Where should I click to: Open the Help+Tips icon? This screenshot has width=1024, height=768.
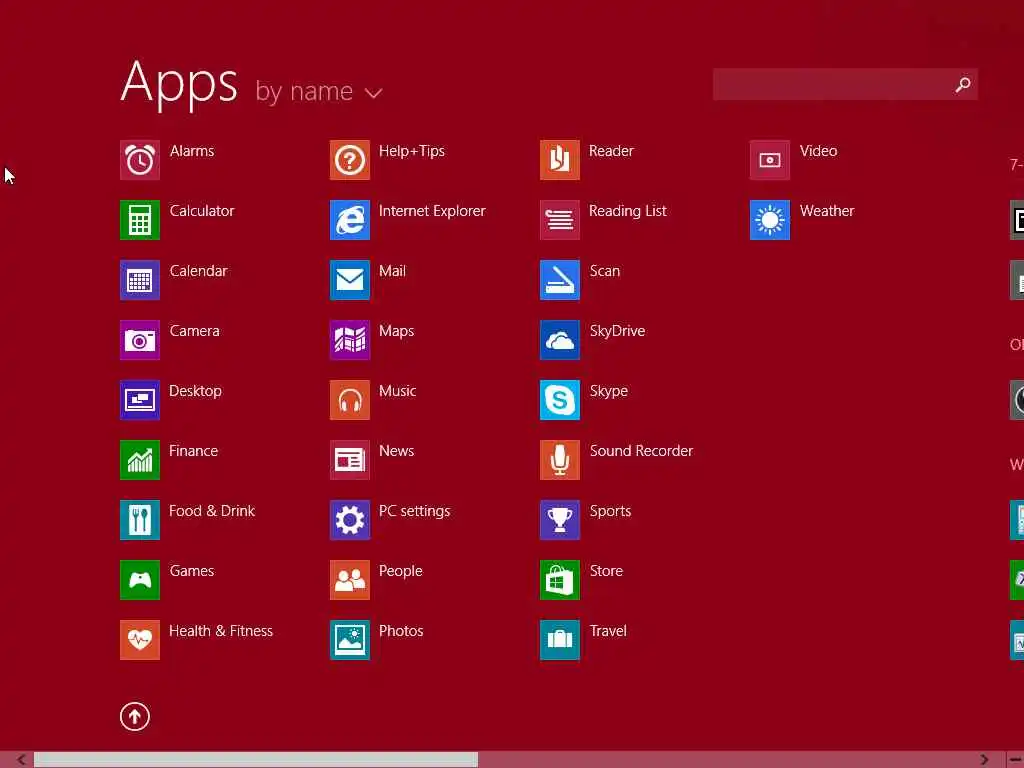pyautogui.click(x=350, y=160)
